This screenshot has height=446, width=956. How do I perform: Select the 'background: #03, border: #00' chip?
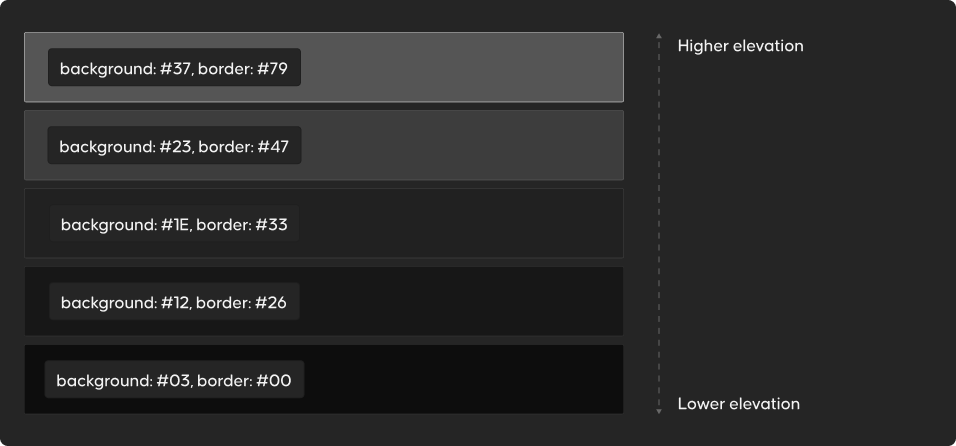[174, 379]
